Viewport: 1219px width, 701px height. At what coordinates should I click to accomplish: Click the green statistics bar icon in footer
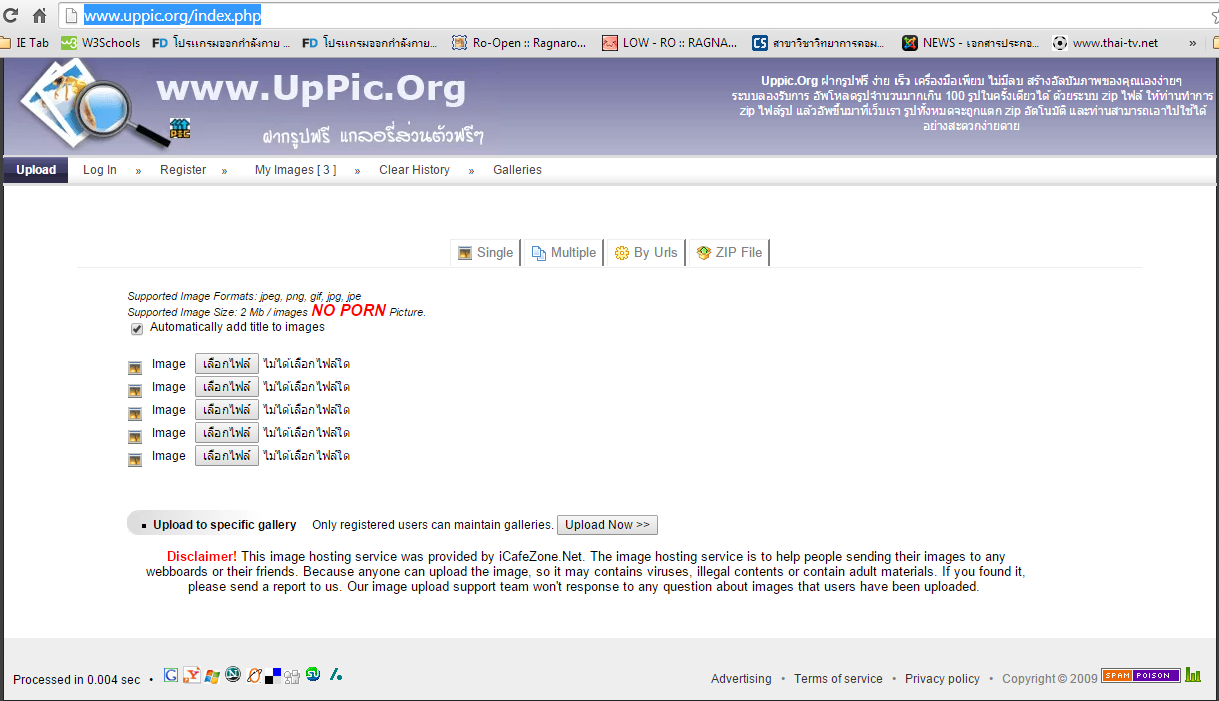pyautogui.click(x=1193, y=675)
